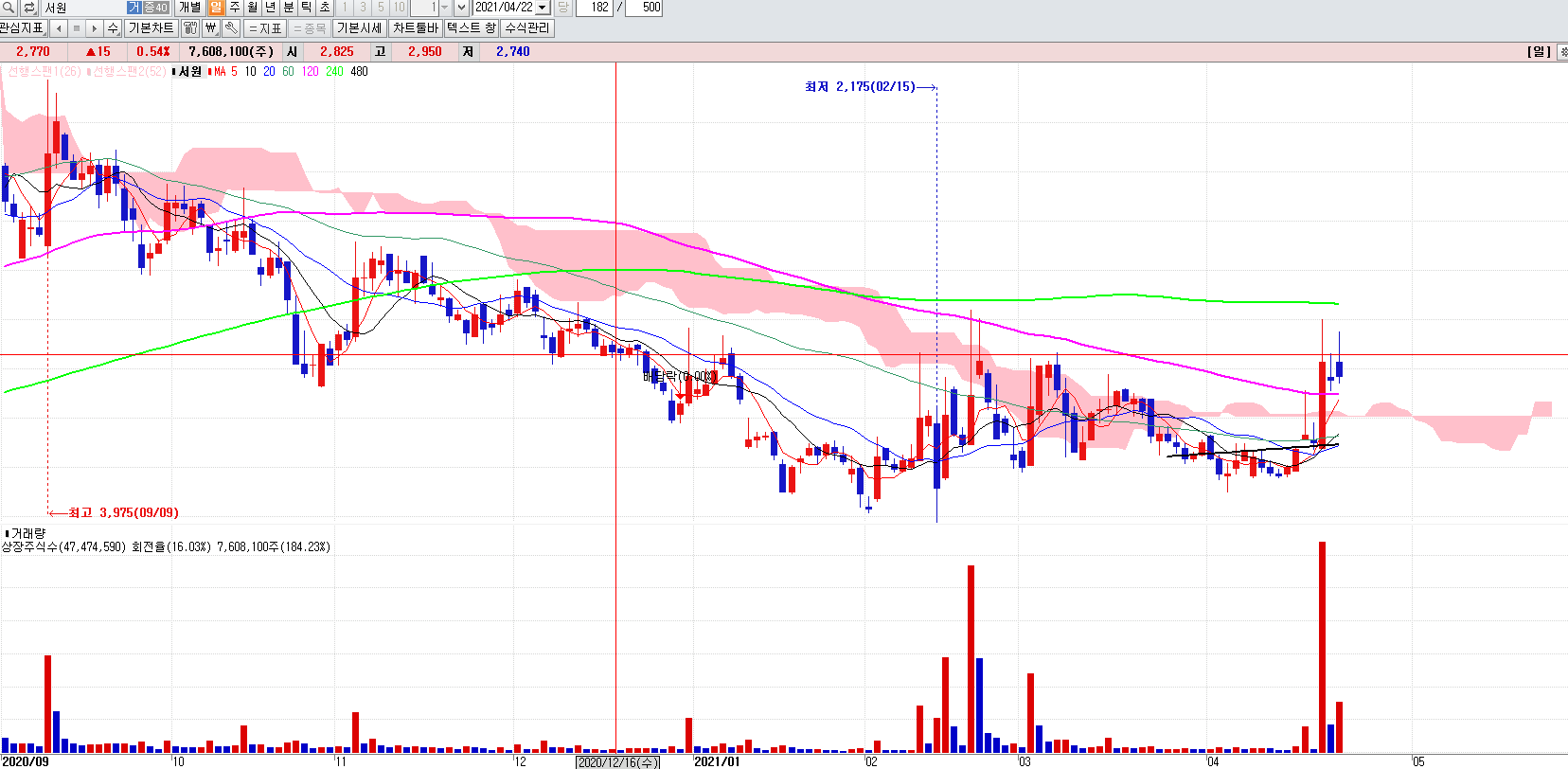
Task: Switch to 월 (monthly) chart period
Action: [252, 8]
